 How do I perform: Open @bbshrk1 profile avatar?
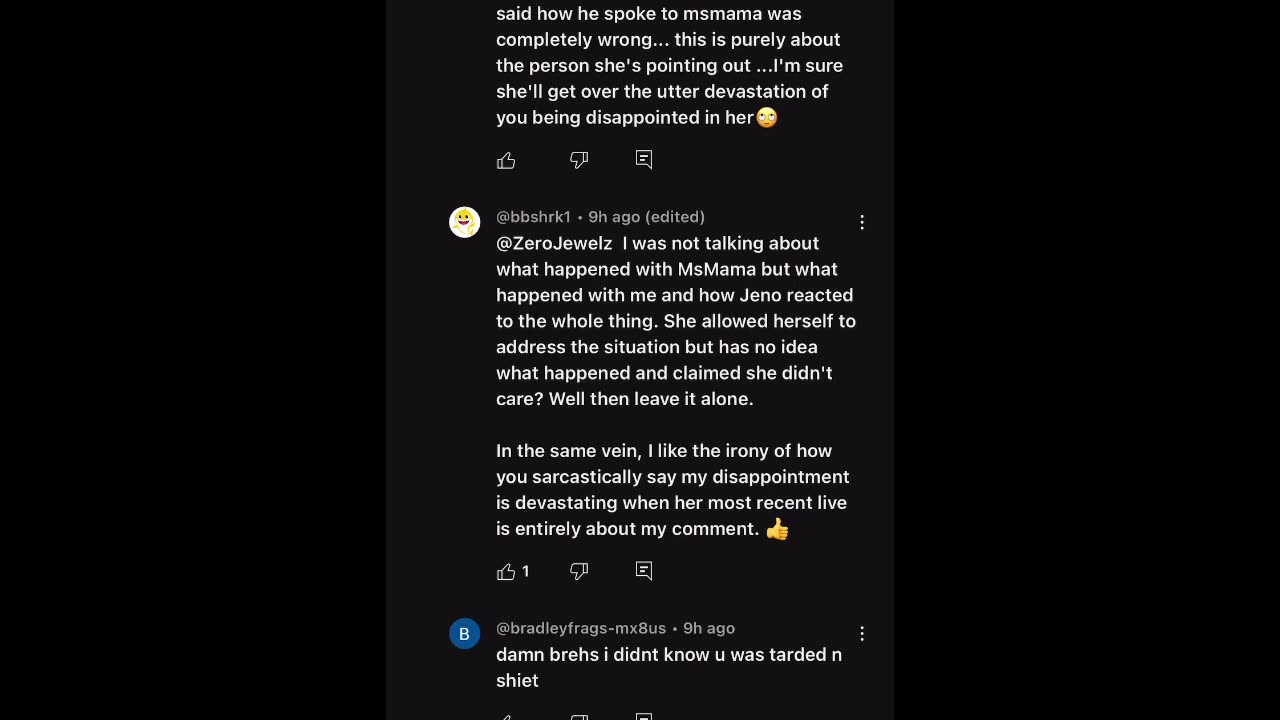coord(464,222)
